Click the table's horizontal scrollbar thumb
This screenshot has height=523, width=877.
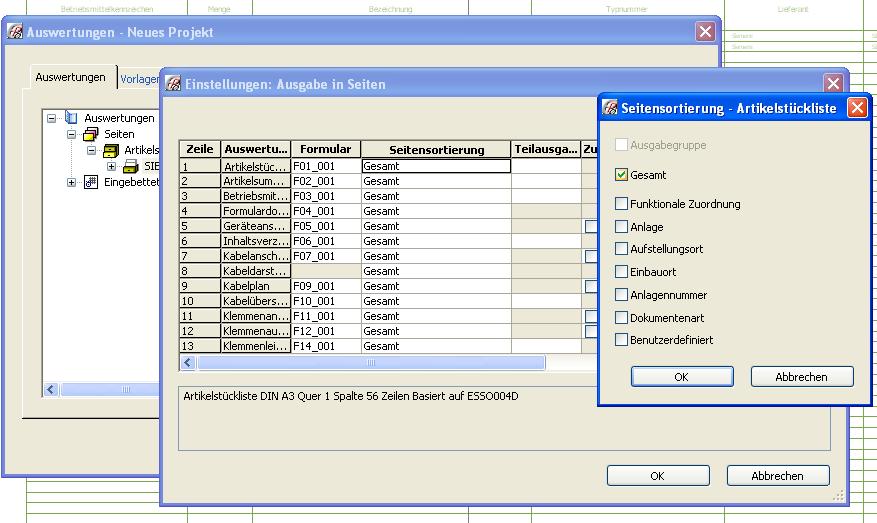coord(371,362)
